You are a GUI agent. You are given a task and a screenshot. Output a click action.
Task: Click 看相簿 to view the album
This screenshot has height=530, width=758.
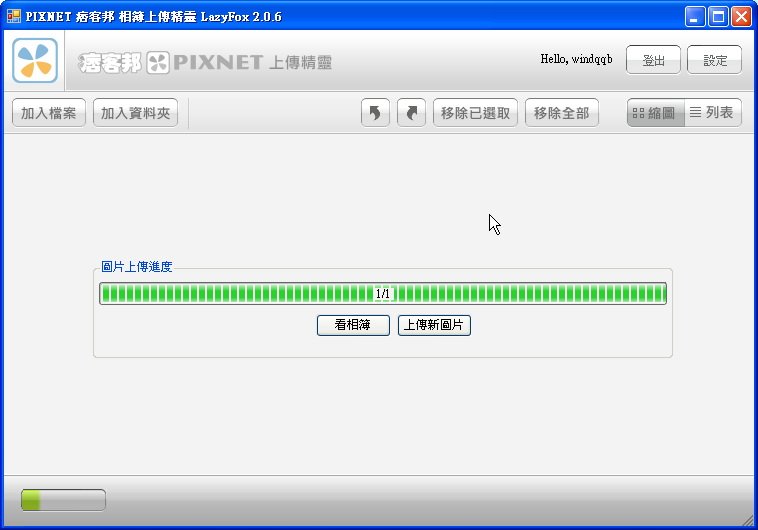click(x=353, y=325)
